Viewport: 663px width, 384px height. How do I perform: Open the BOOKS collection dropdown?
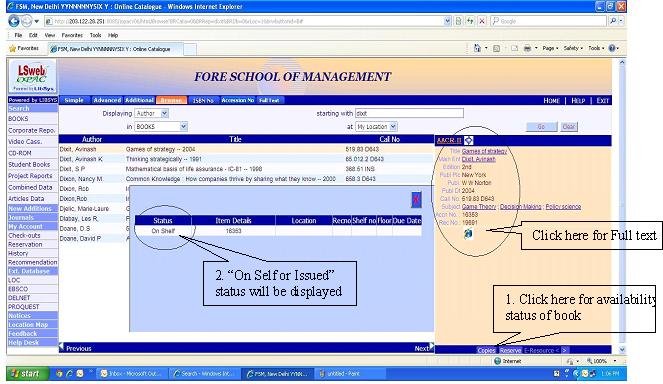point(183,126)
